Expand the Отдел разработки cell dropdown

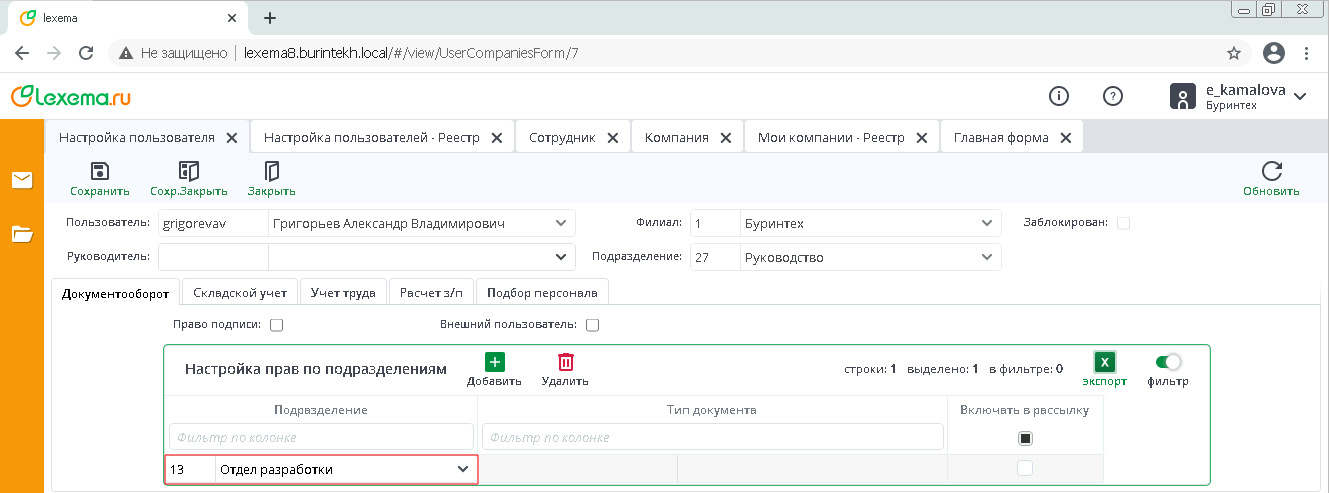pos(463,469)
